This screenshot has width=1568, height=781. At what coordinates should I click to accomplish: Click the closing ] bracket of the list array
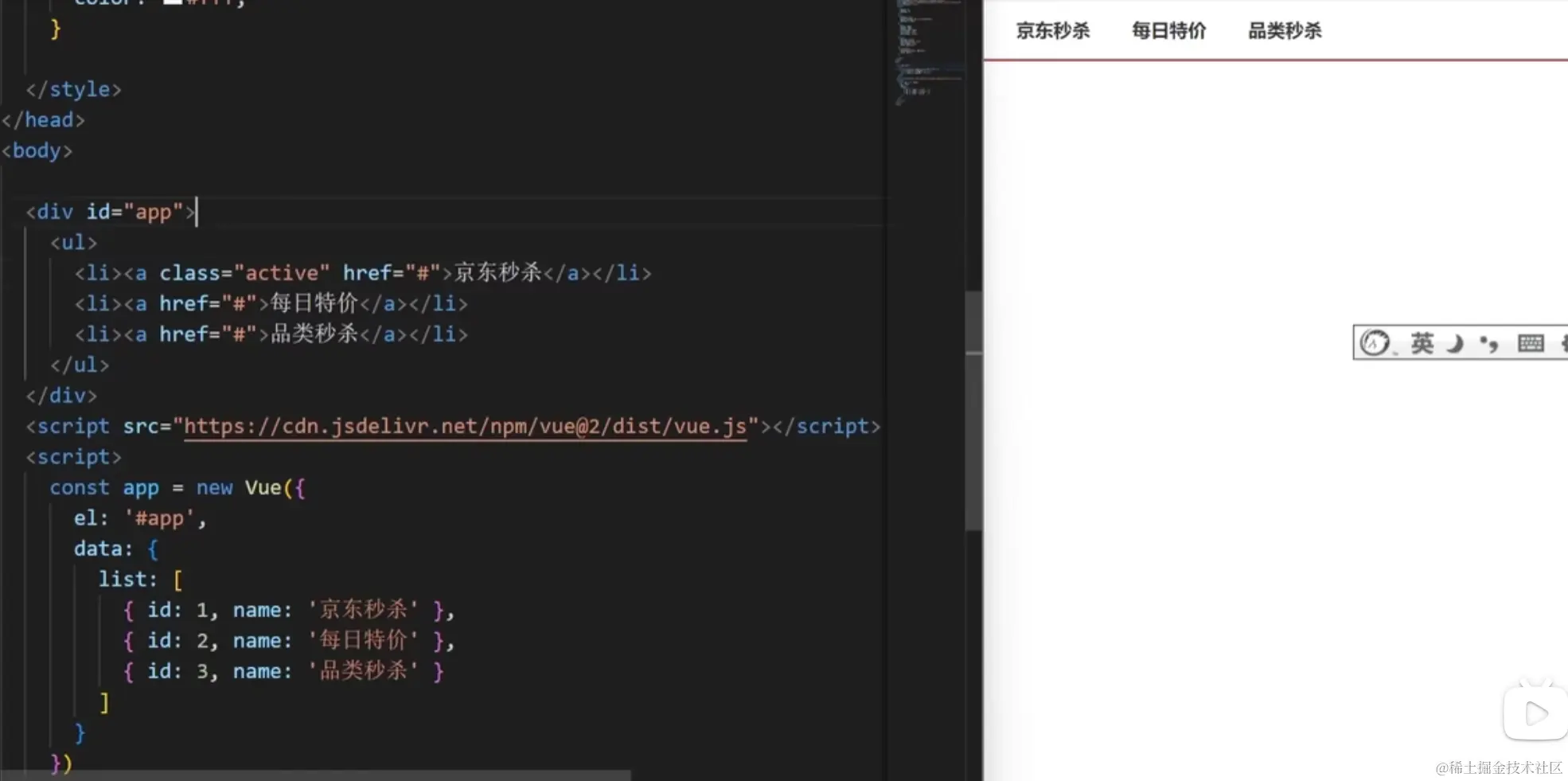pyautogui.click(x=104, y=702)
